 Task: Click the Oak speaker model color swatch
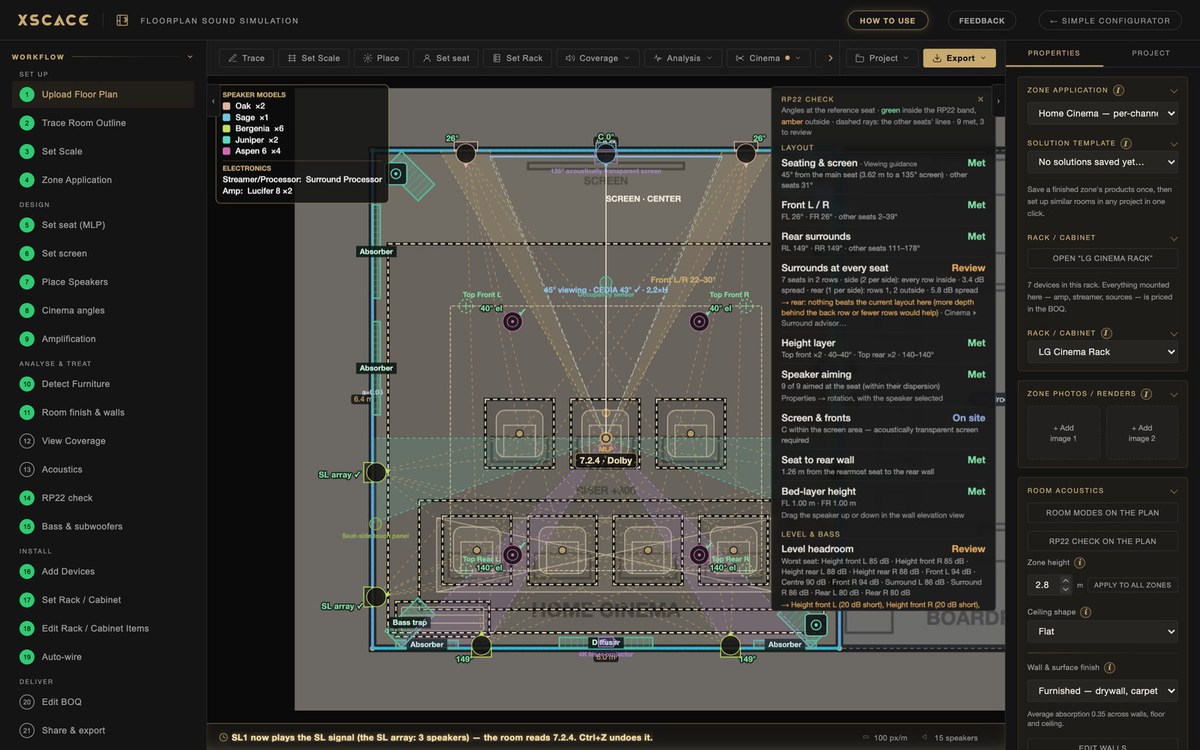tap(227, 106)
